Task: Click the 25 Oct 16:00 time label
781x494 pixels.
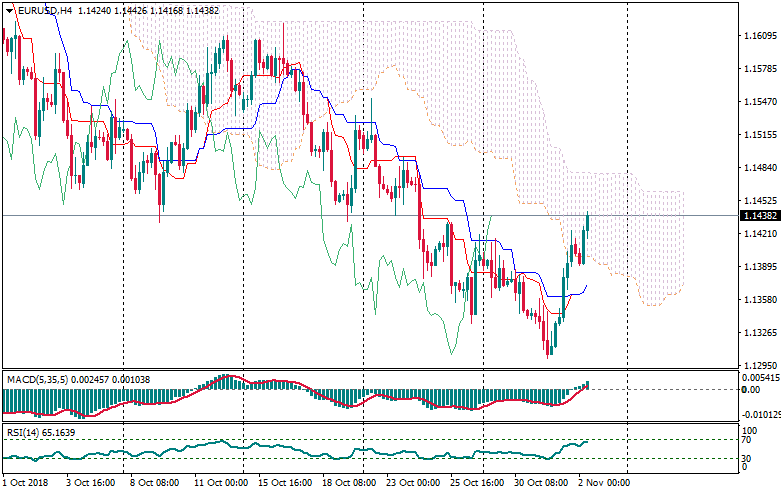Action: click(478, 483)
